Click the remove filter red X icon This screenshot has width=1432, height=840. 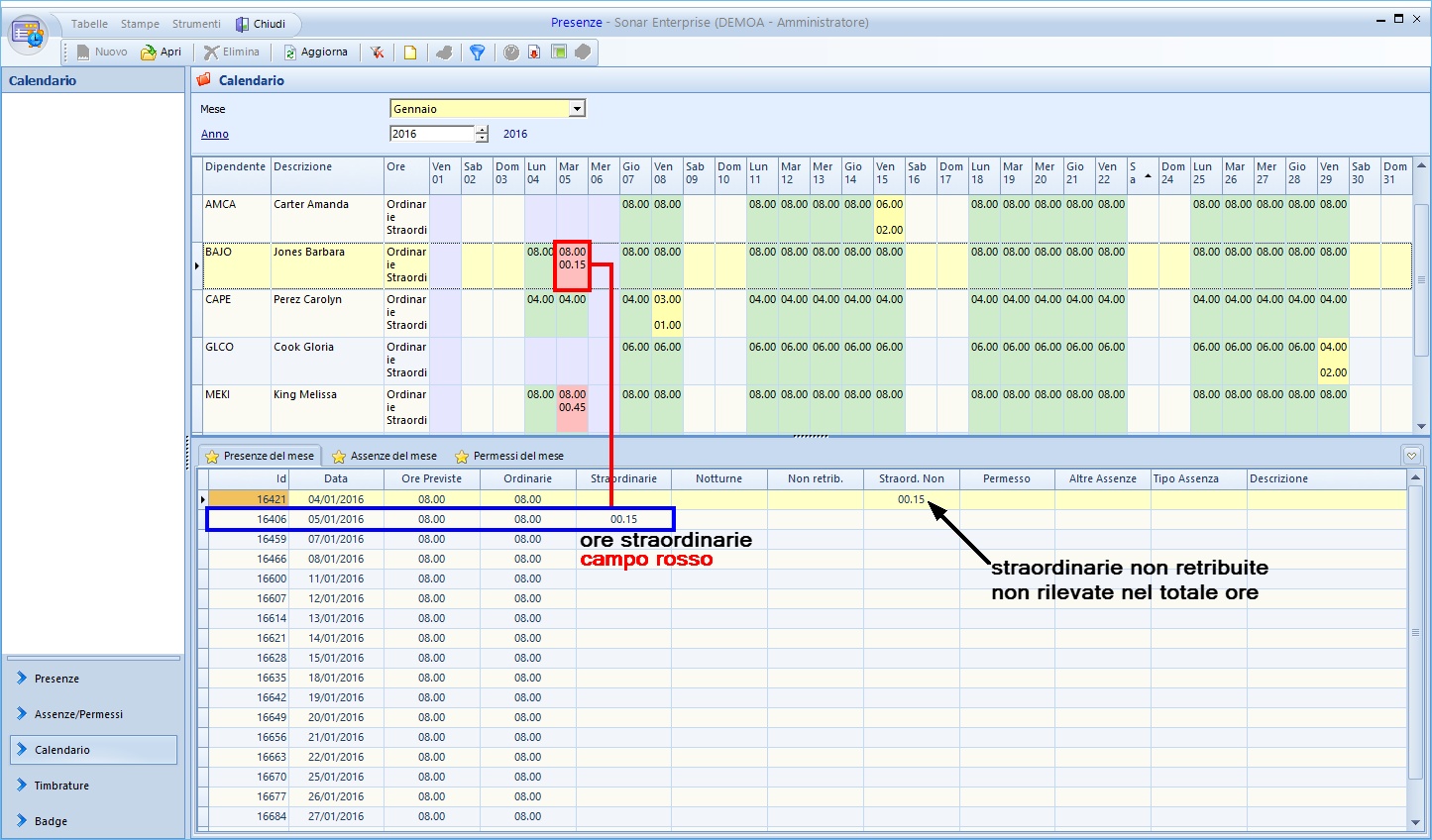(378, 52)
